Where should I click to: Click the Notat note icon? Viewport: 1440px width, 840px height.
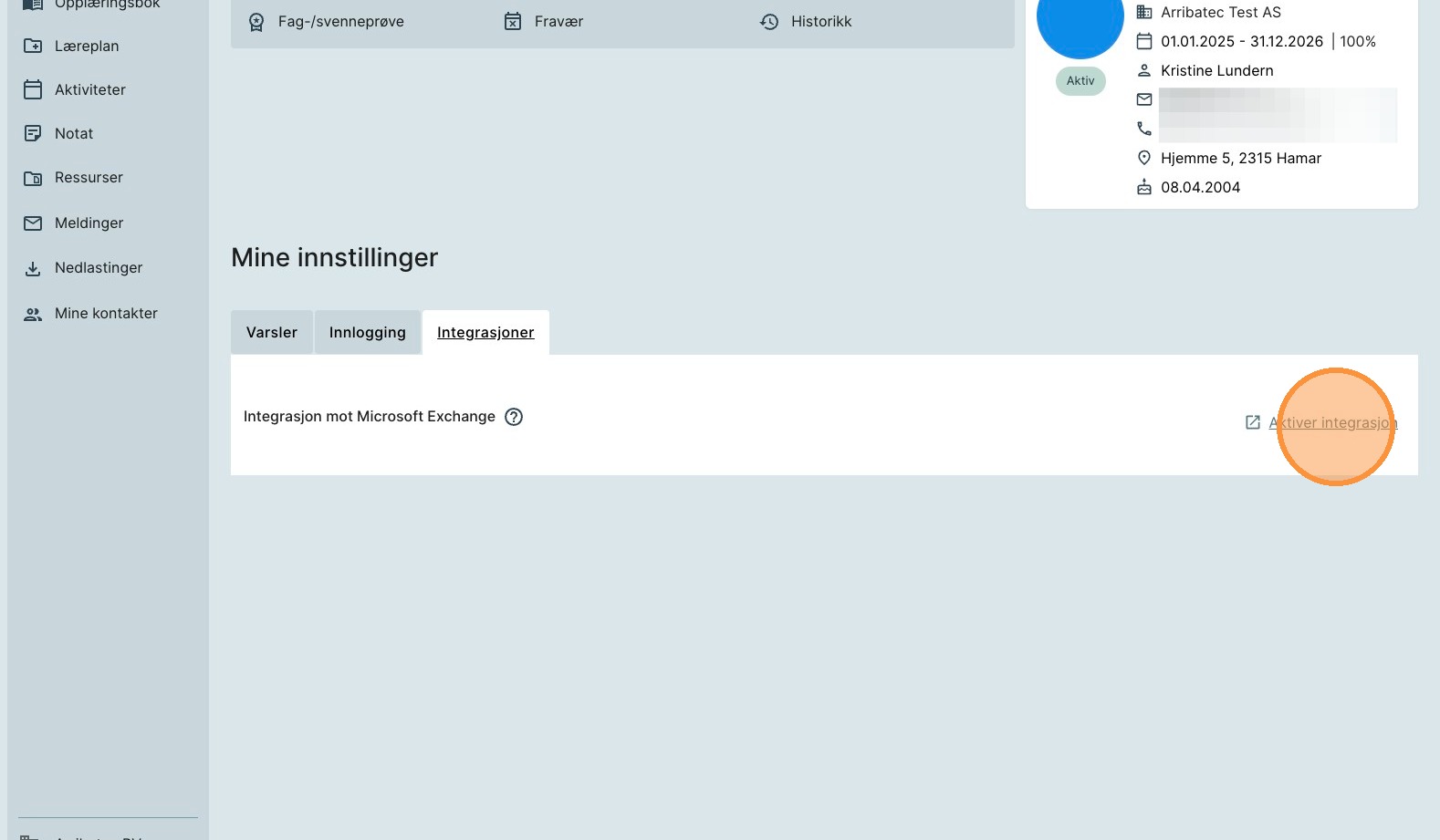(33, 133)
